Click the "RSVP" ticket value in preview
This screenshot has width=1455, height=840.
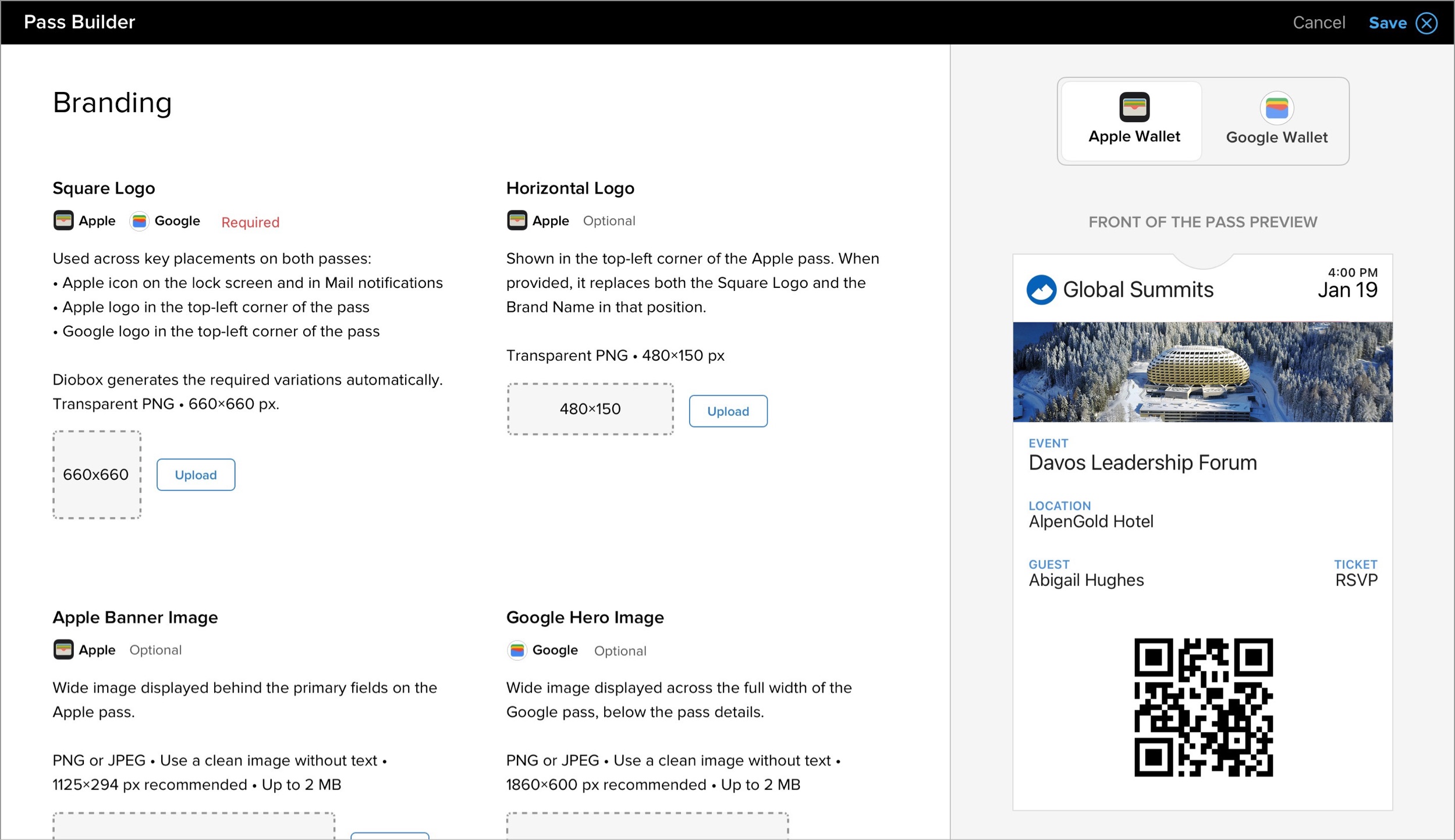[1356, 581]
